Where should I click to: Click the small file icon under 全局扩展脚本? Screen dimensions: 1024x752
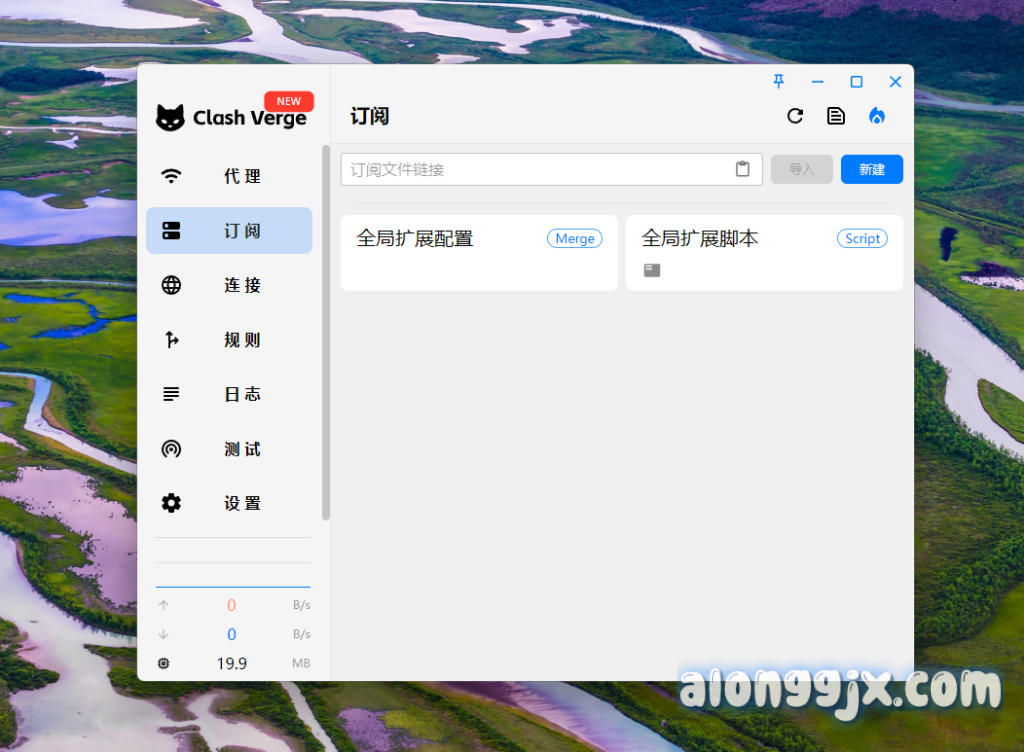tap(652, 270)
